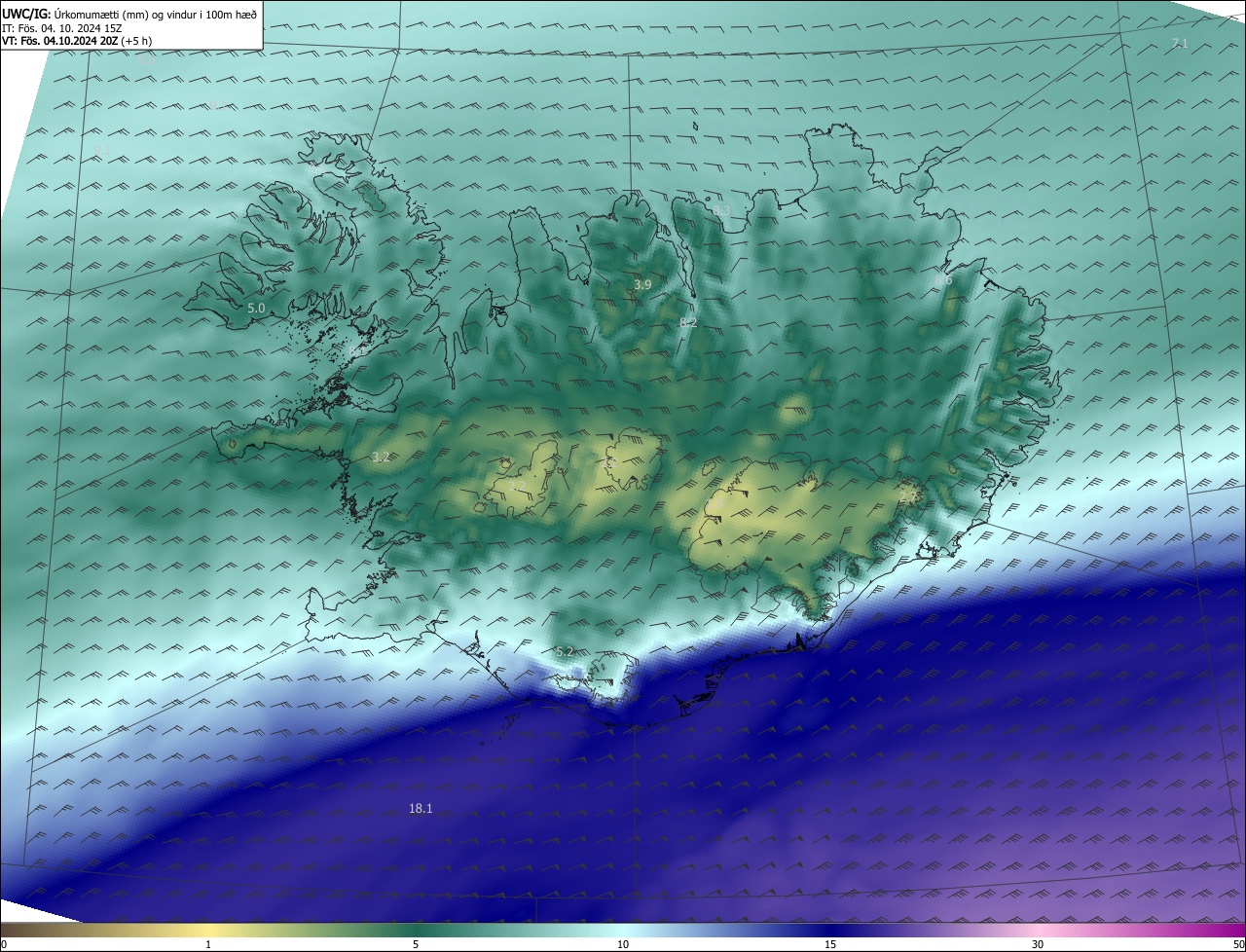Click the title "UWC/IG: Úrkomumætti (mm) og vindur í 100m hæð"
This screenshot has width=1246, height=952.
(129, 14)
